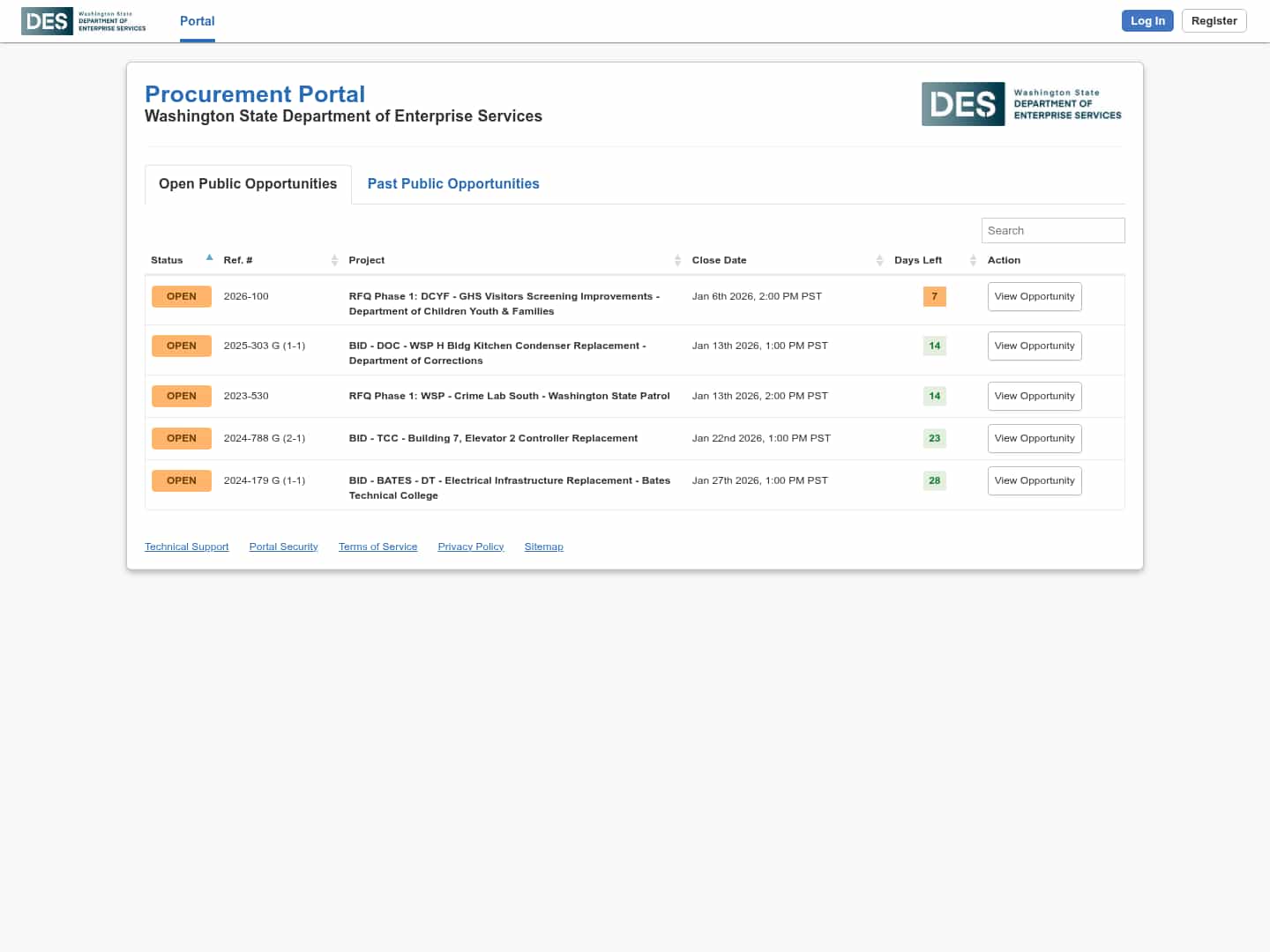View Opportunity for DCYF GHS Visitors Screening

(x=1034, y=297)
